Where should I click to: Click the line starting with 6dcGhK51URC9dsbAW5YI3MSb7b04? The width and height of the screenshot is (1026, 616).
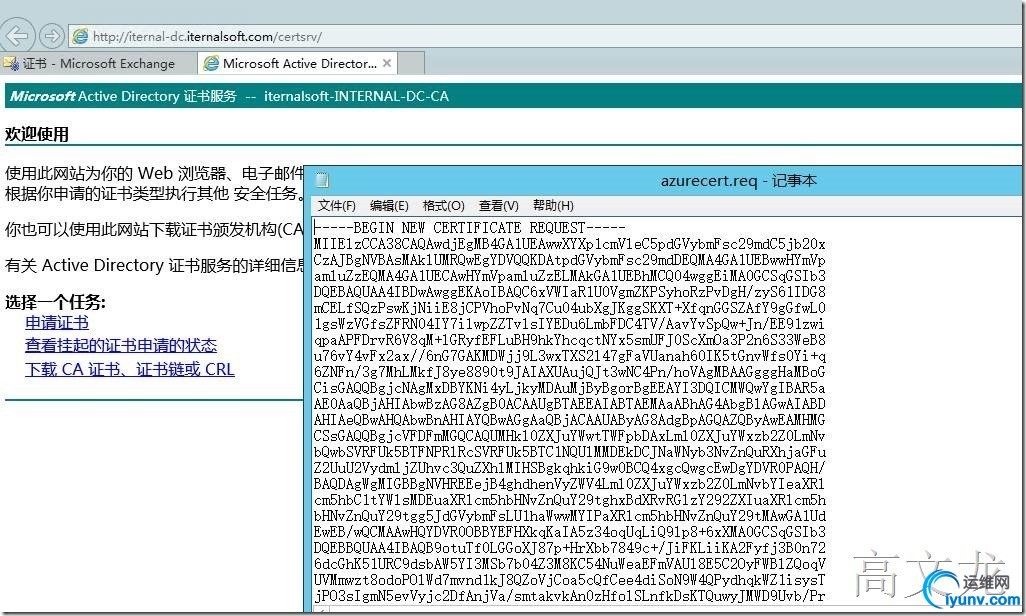[x=569, y=564]
